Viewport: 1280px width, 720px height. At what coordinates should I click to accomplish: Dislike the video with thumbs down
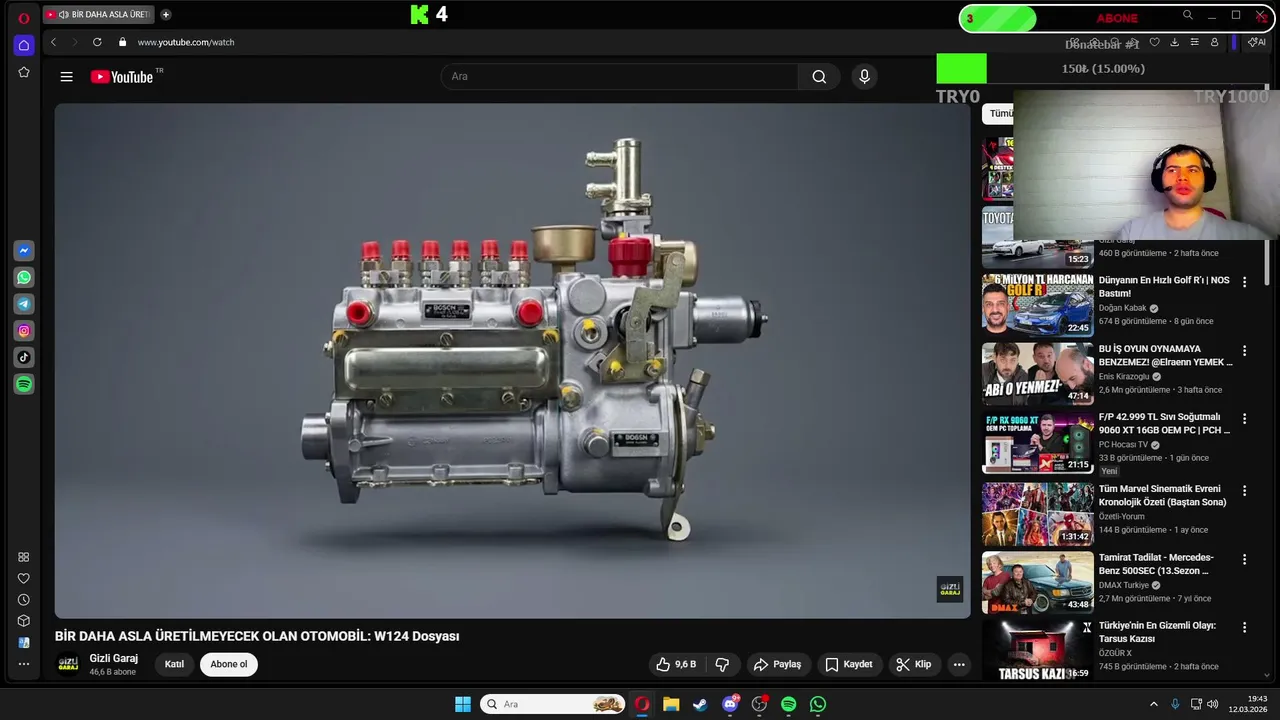[722, 664]
